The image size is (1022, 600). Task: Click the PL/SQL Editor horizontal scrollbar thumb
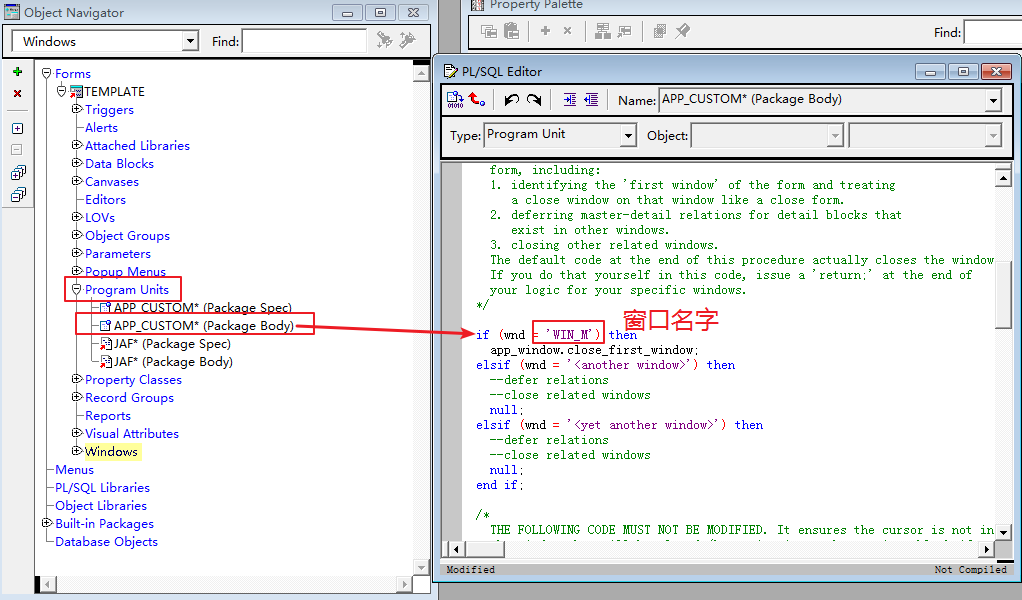(484, 549)
